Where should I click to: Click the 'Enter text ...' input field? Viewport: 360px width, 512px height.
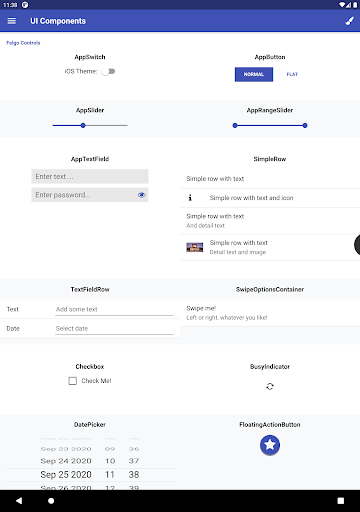[x=90, y=176]
